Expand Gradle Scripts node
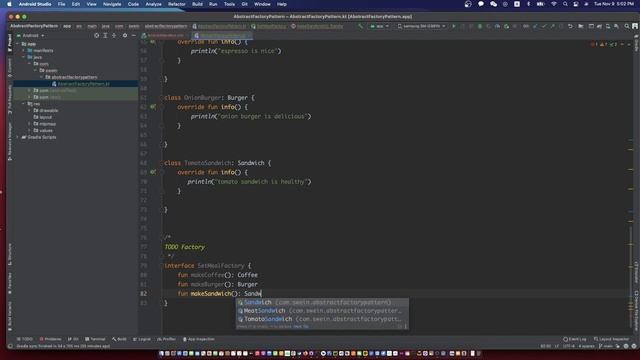The height and width of the screenshot is (360, 640). 18,137
